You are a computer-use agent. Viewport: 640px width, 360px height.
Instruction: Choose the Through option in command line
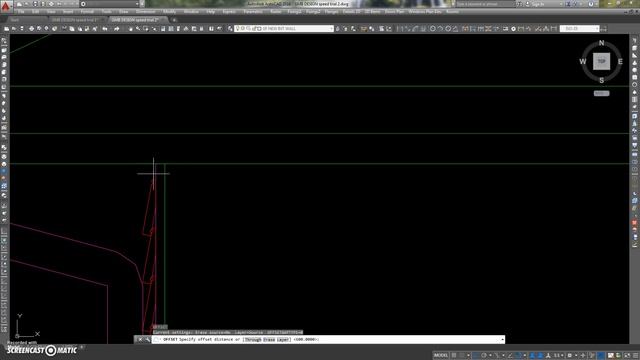(253, 340)
